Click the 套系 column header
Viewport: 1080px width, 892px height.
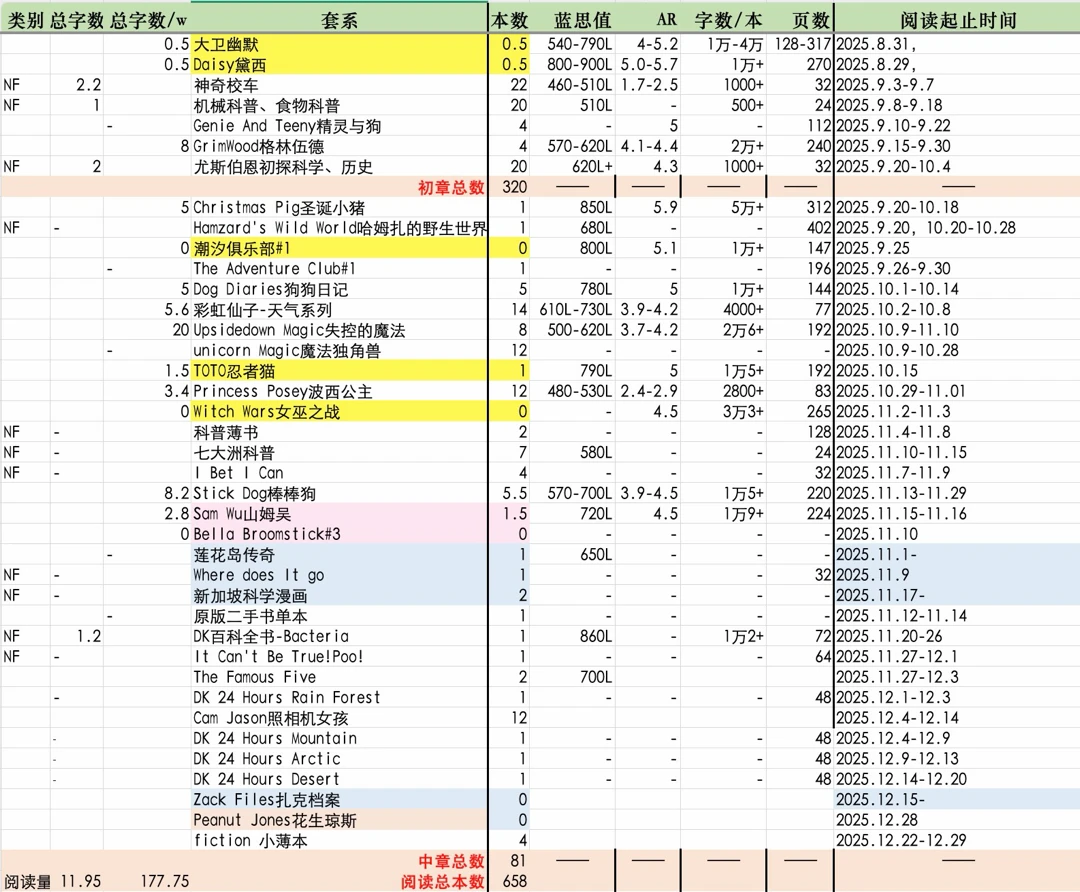click(340, 20)
